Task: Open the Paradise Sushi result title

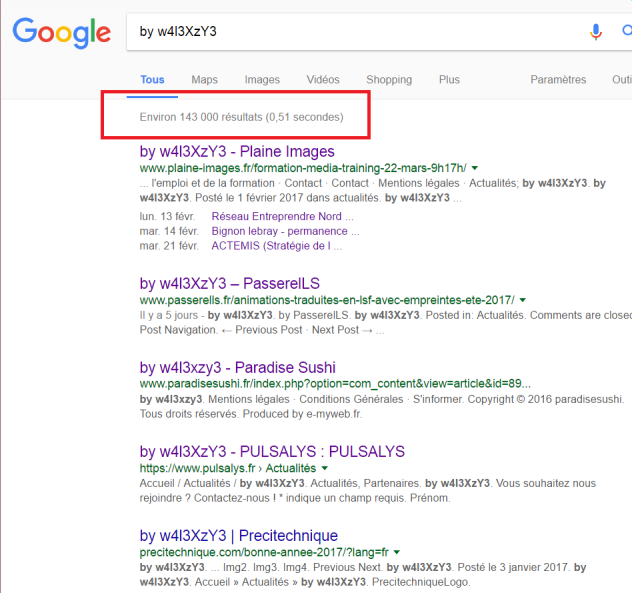Action: tap(237, 368)
